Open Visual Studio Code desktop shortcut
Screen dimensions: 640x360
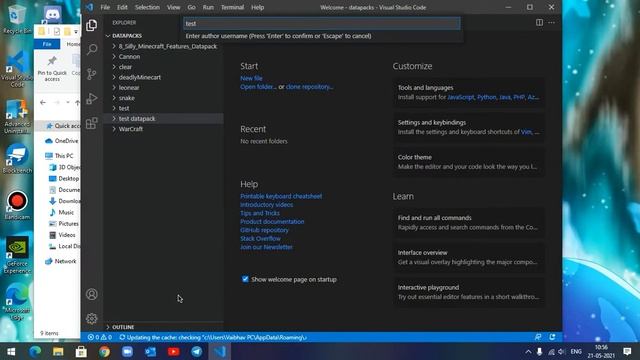point(17,69)
